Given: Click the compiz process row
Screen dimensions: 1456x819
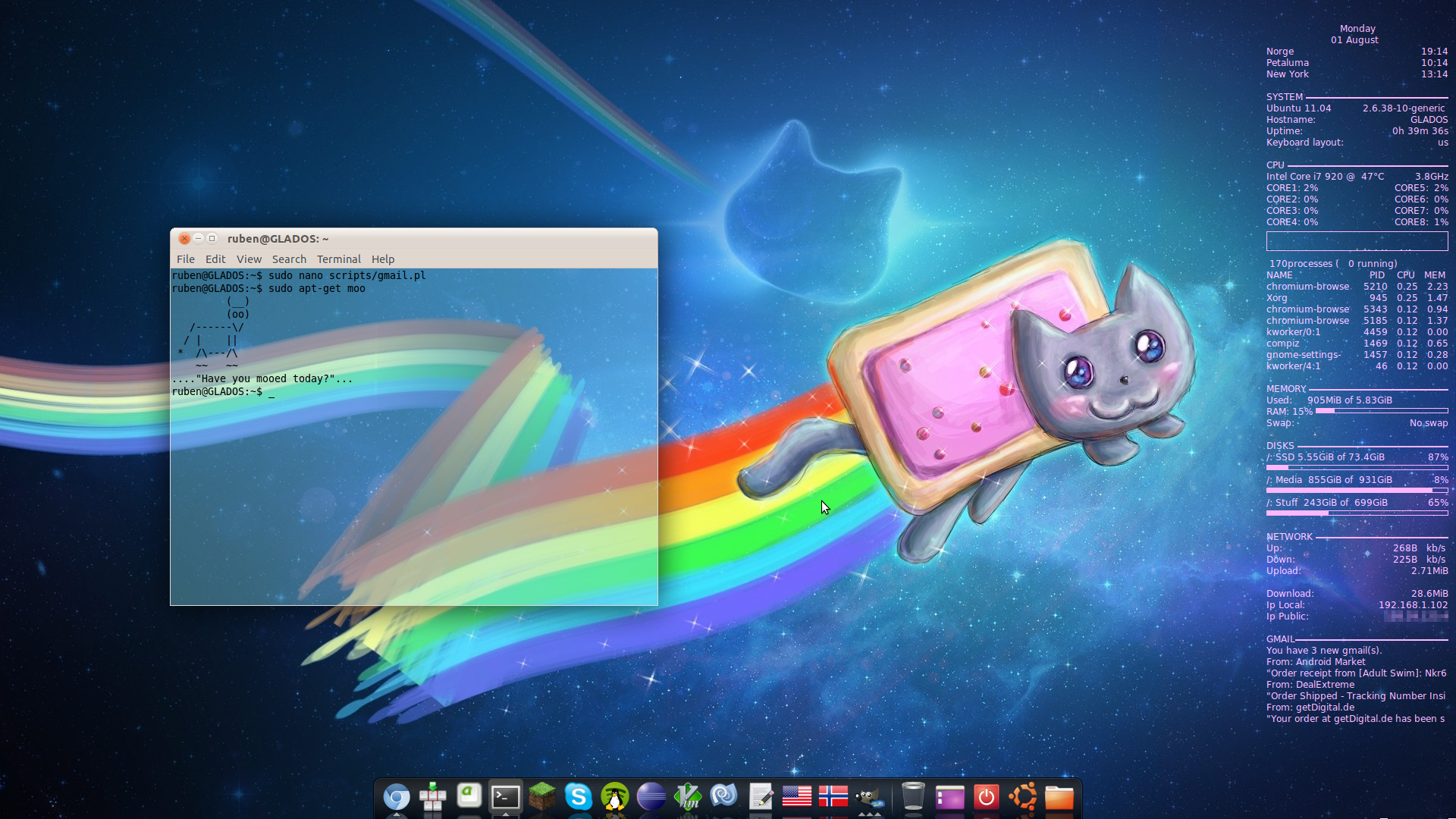Looking at the screenshot, I should pyautogui.click(x=1357, y=344).
